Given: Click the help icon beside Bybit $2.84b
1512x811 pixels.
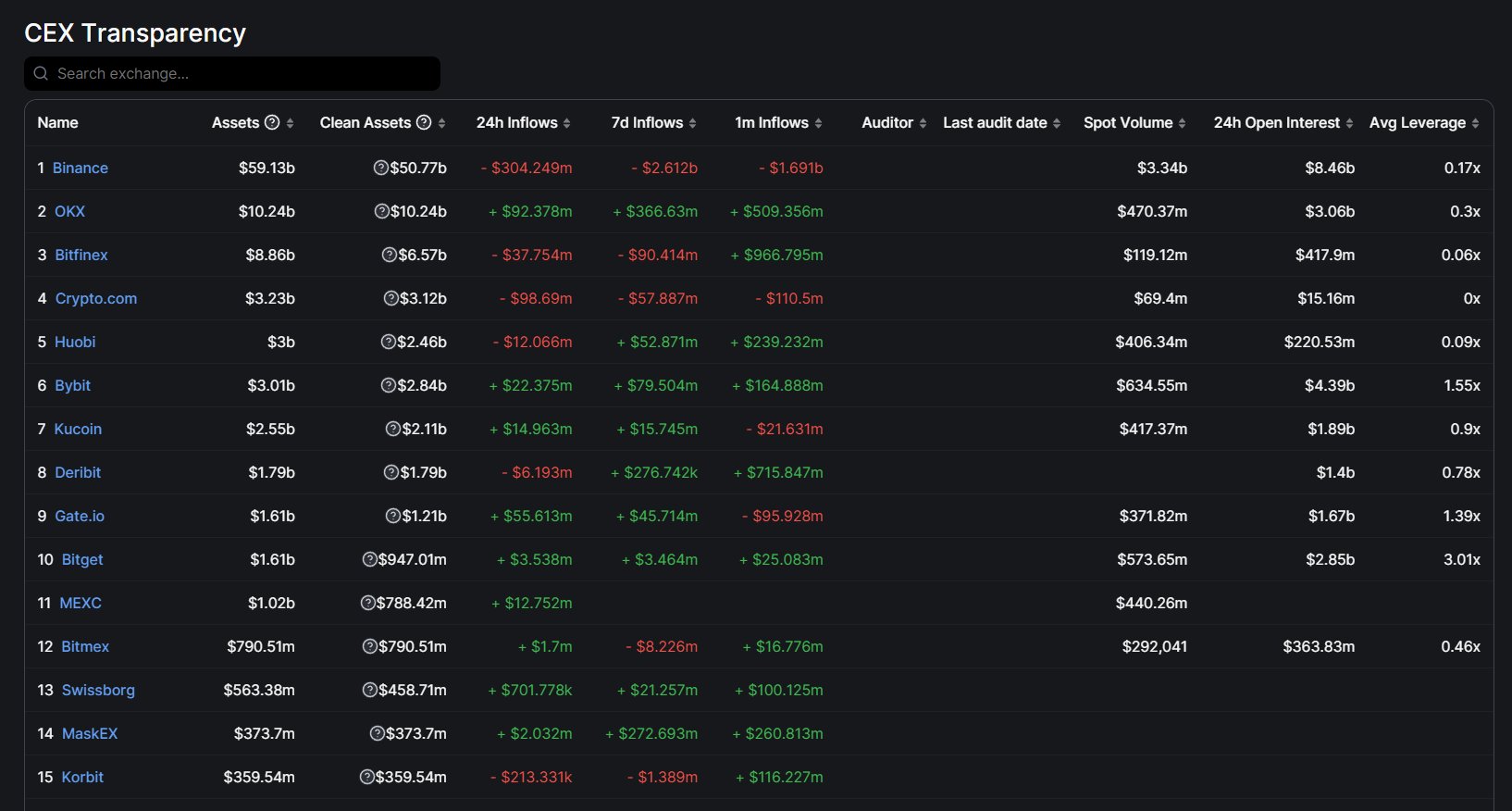Looking at the screenshot, I should [x=389, y=385].
